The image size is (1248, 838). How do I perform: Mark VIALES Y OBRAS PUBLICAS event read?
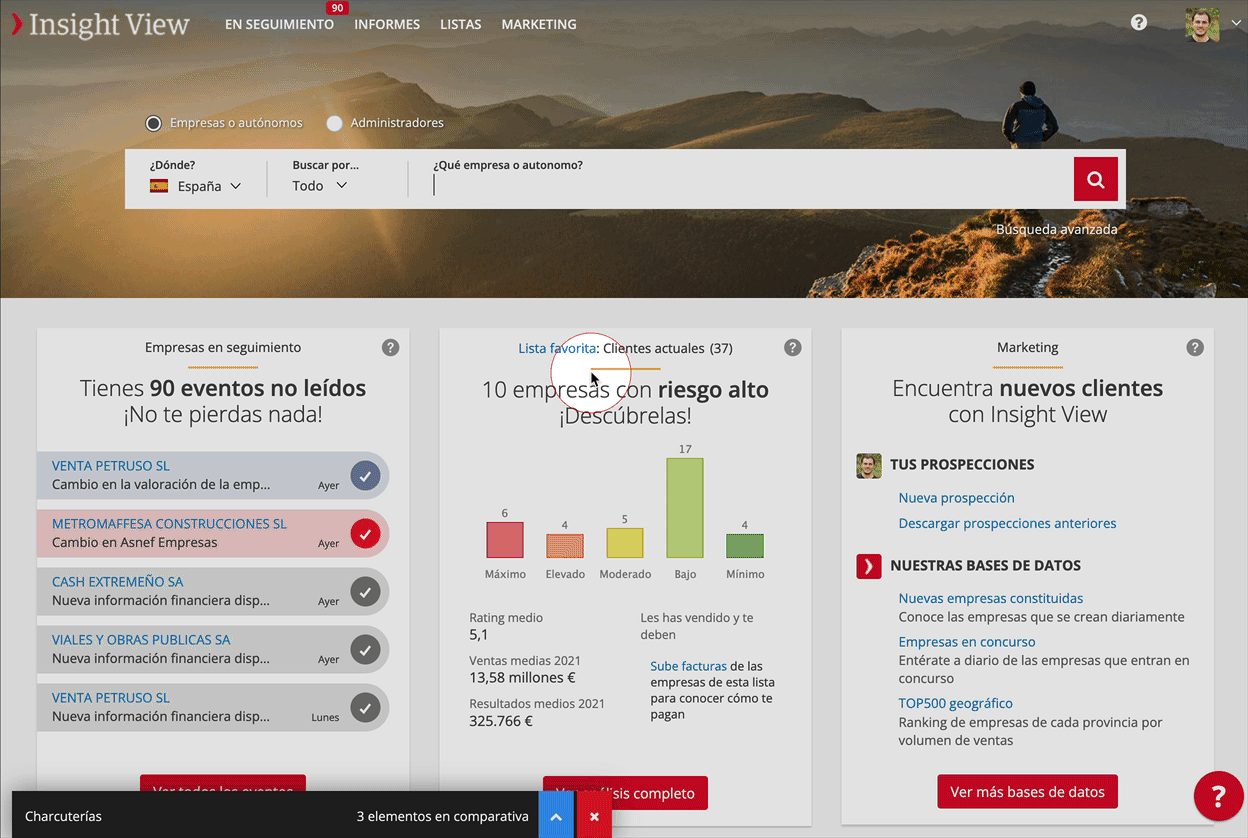coord(366,650)
